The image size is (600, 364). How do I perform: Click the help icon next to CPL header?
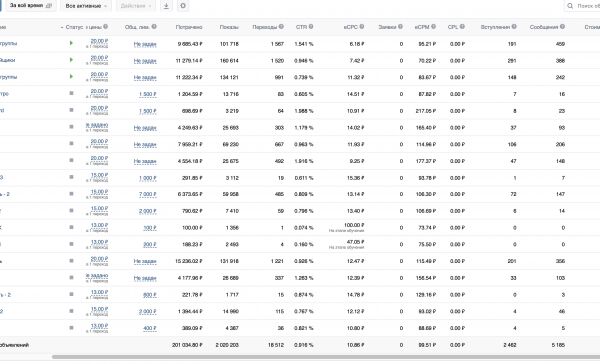coord(462,26)
